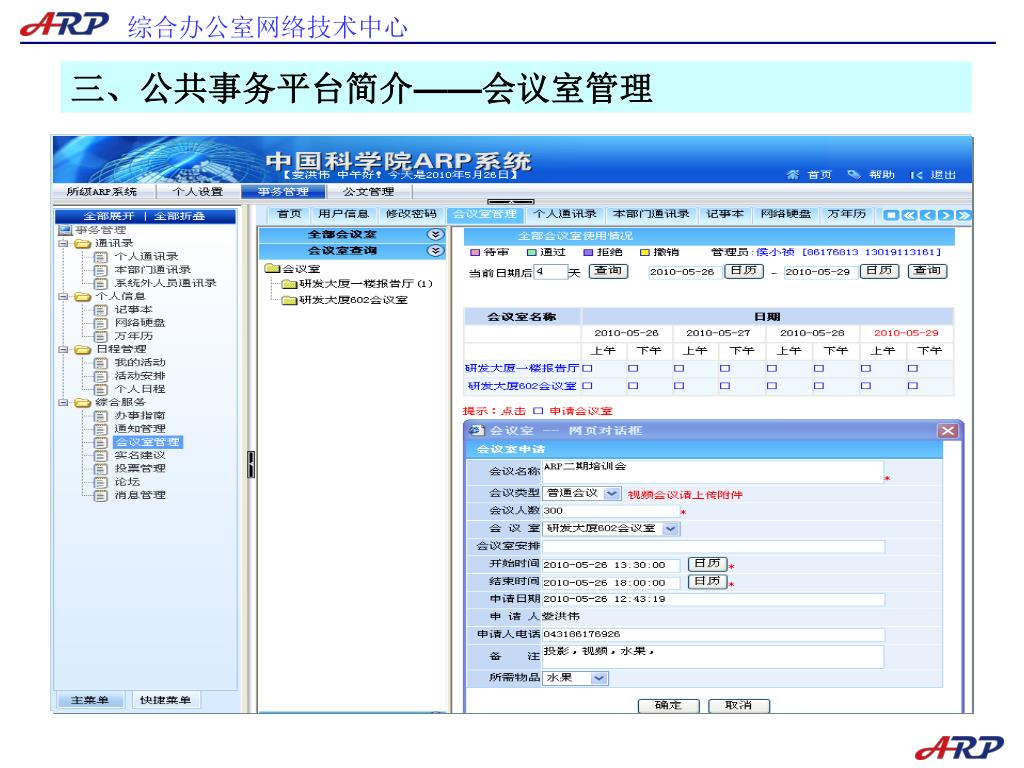Image resolution: width=1024 pixels, height=768 pixels.
Task: Select 实名建议 in sidebar tree
Action: 140,456
